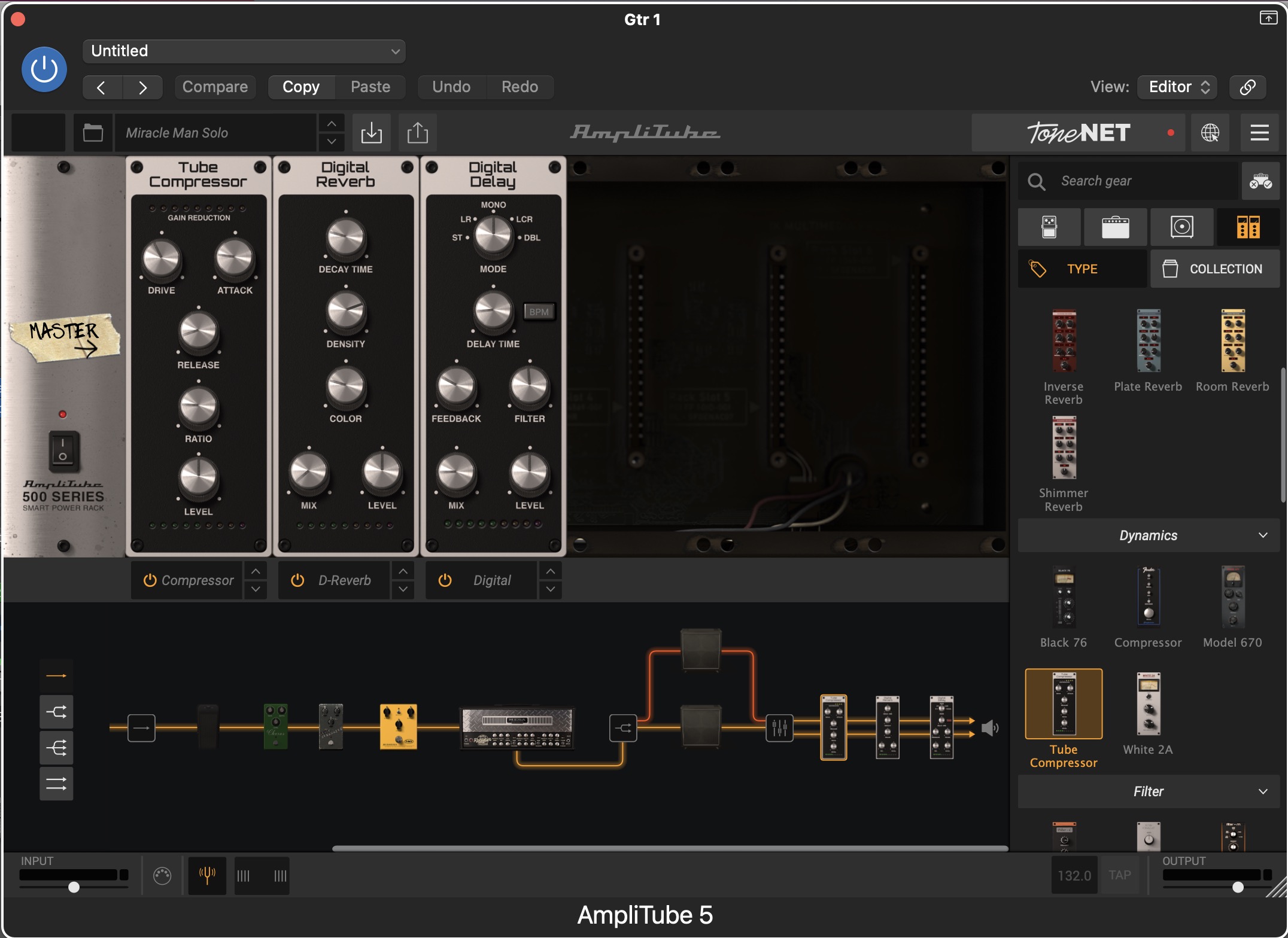The width and height of the screenshot is (1288, 938).
Task: Toggle the BPM sync on Digital Delay
Action: 539,312
